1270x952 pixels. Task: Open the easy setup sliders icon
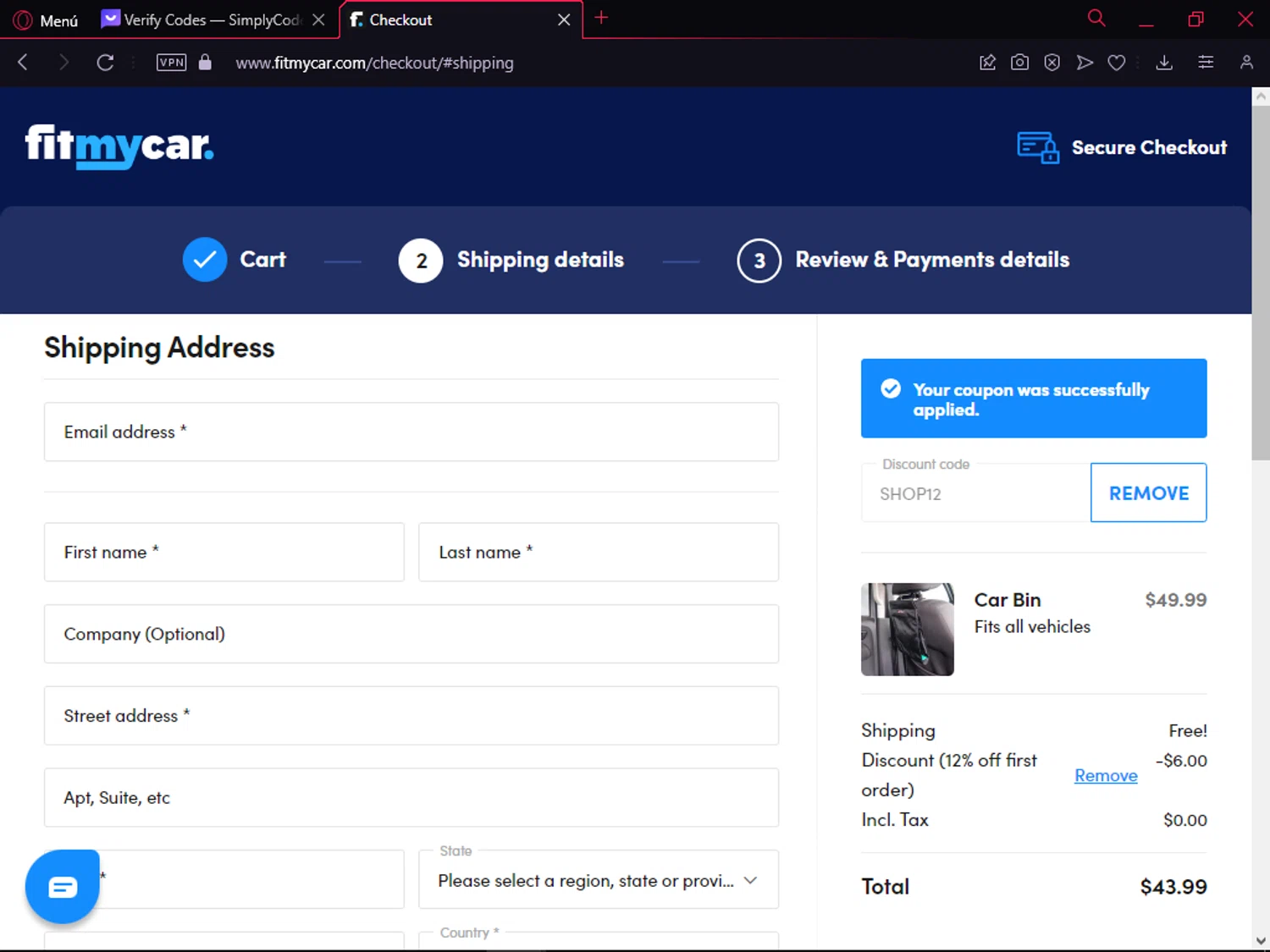click(x=1206, y=63)
